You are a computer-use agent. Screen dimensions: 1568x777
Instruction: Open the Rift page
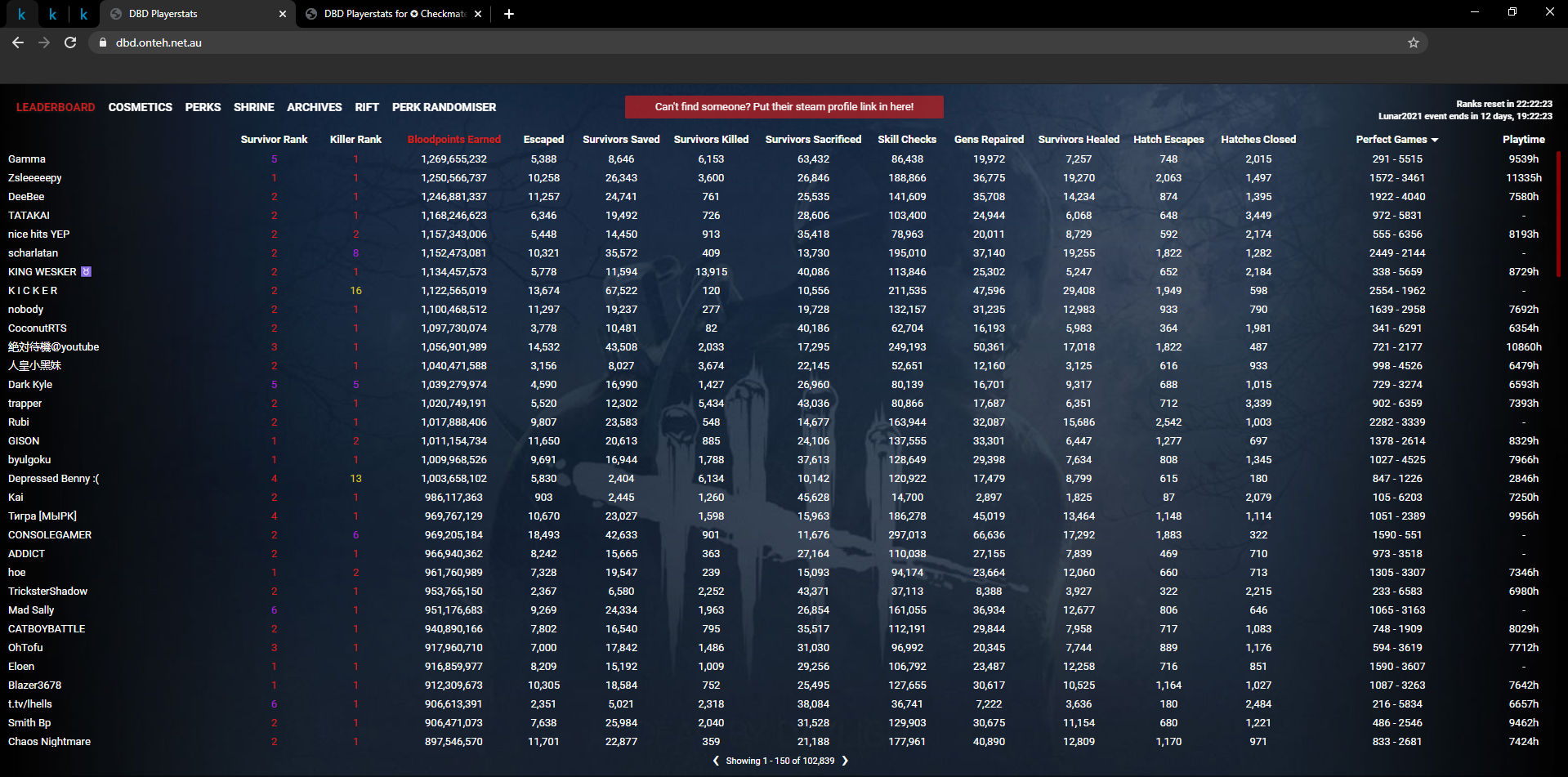point(367,107)
